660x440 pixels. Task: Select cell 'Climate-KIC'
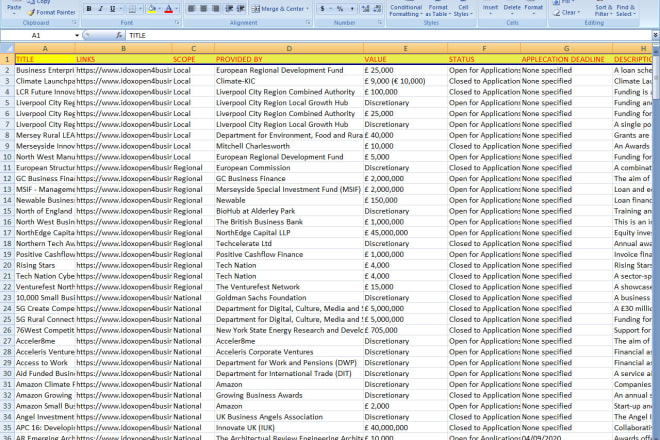pyautogui.click(x=289, y=81)
